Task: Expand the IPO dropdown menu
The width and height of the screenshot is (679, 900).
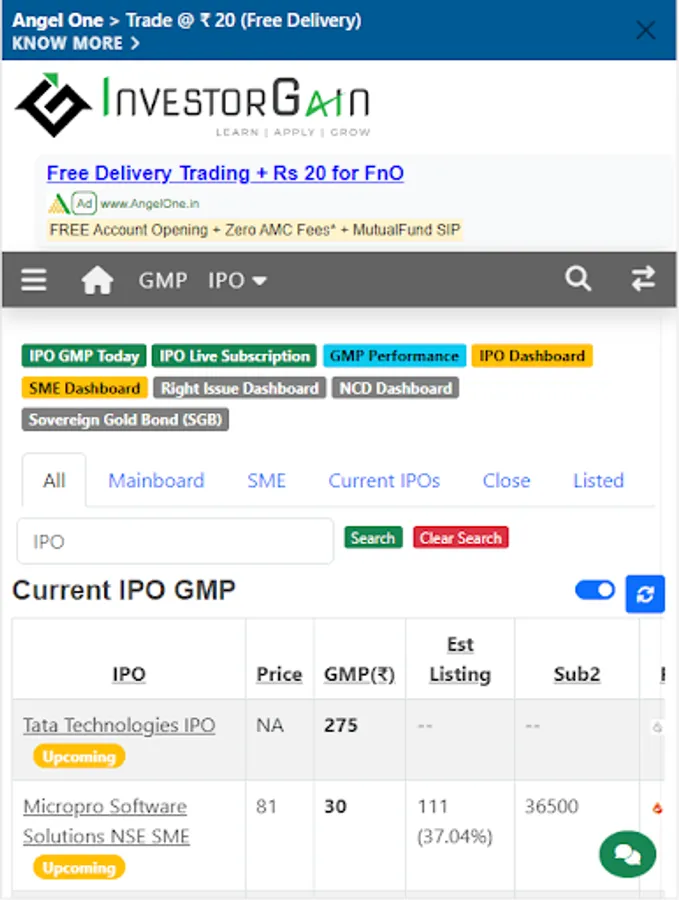Action: pos(237,281)
